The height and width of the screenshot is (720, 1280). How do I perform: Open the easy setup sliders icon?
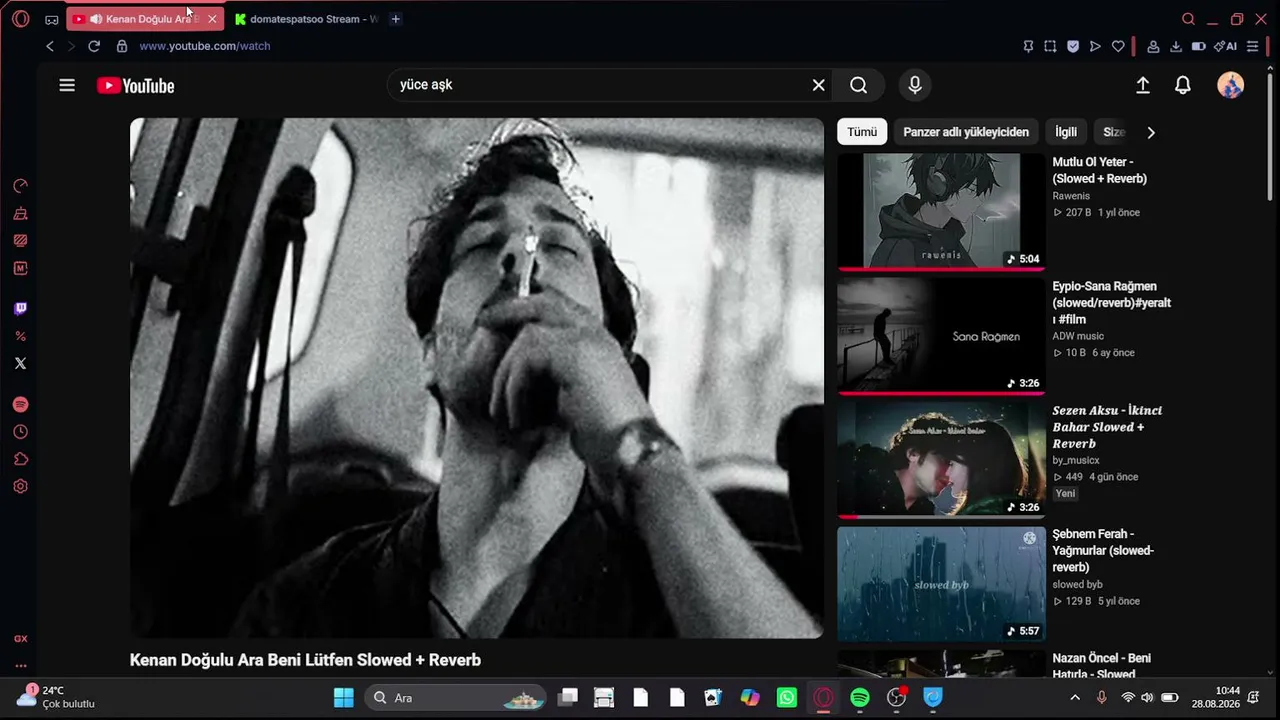point(1252,46)
